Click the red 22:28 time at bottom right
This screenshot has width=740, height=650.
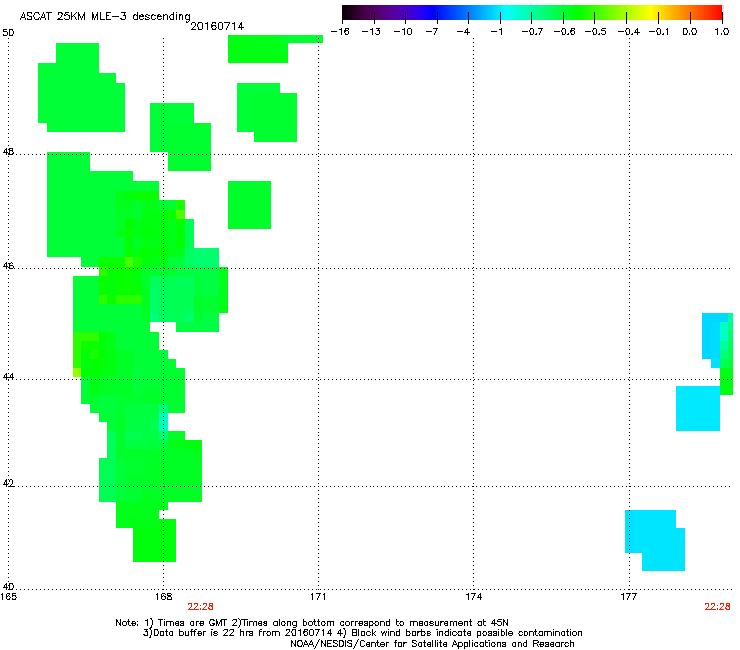pos(717,607)
